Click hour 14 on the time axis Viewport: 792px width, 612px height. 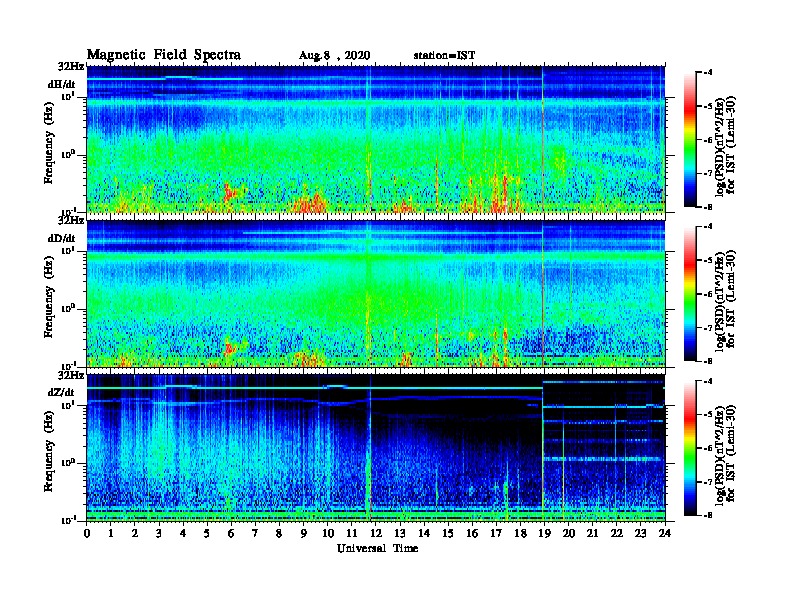click(x=424, y=534)
